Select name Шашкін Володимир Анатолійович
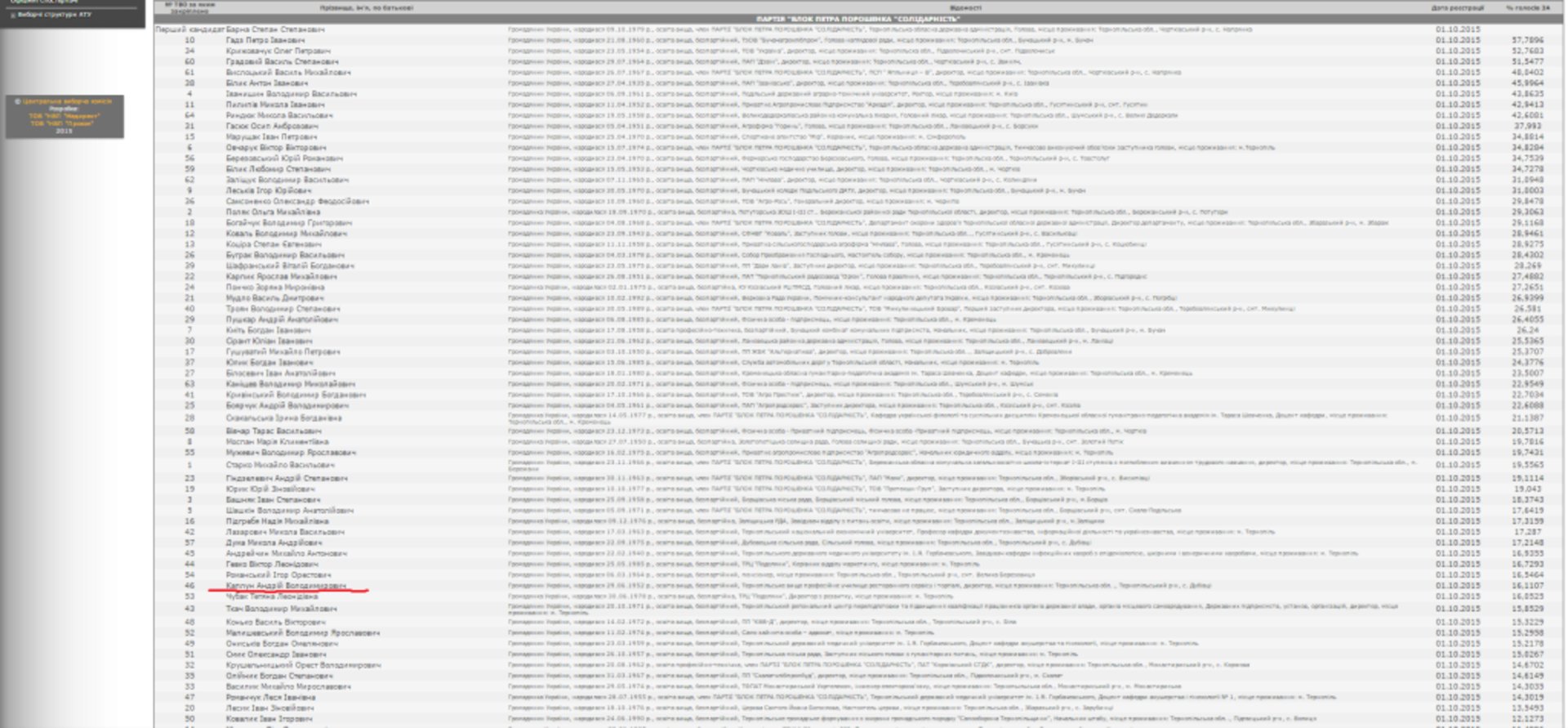 click(x=290, y=510)
